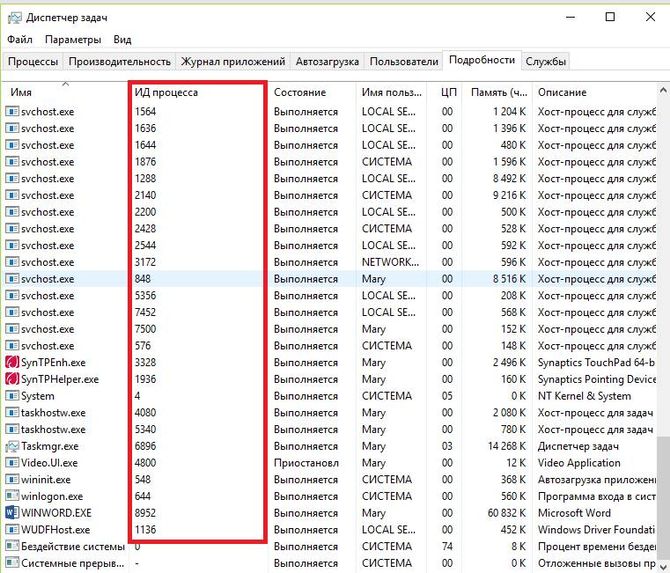The width and height of the screenshot is (670, 573).
Task: Click icon of taskhostw.exe PID 5340
Action: [x=12, y=429]
